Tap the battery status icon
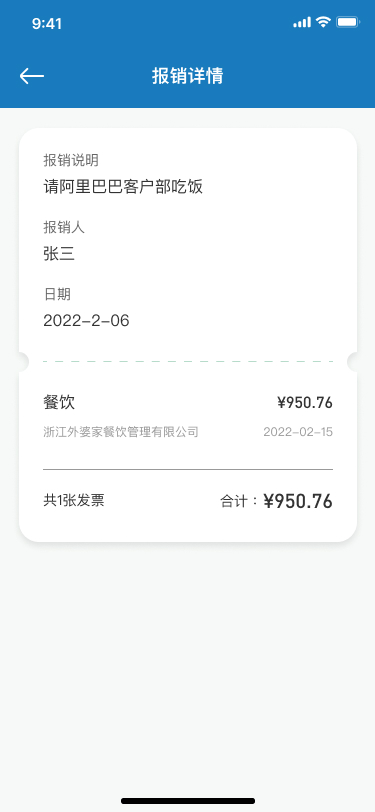This screenshot has height=812, width=375. 348,22
